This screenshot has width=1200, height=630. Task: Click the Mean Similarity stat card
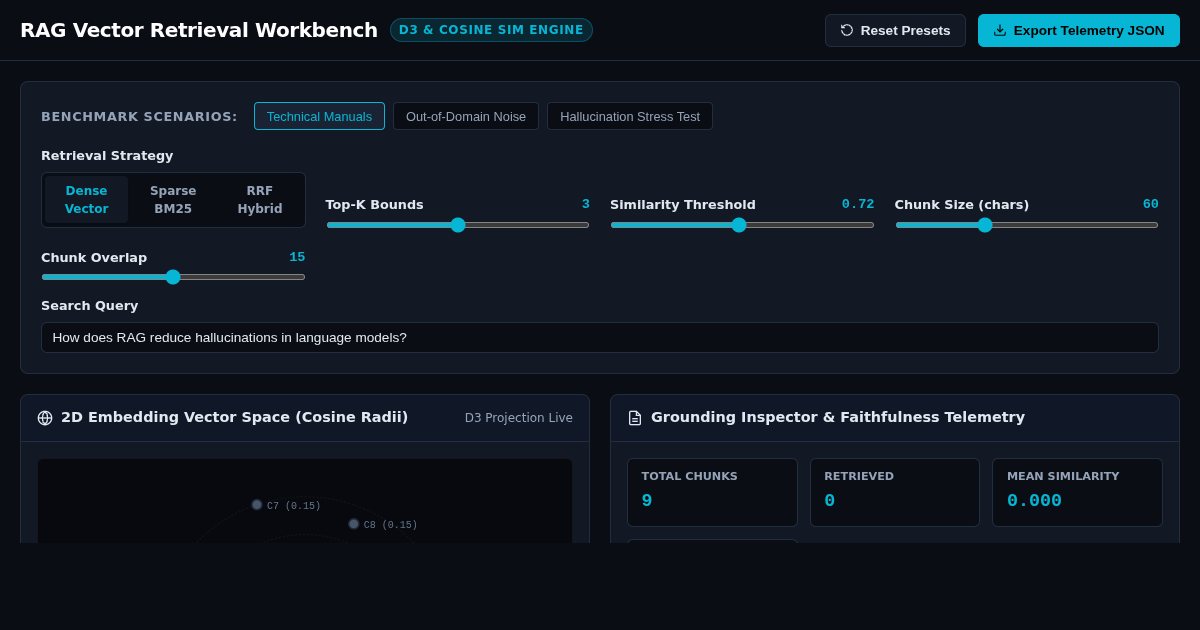[1077, 492]
